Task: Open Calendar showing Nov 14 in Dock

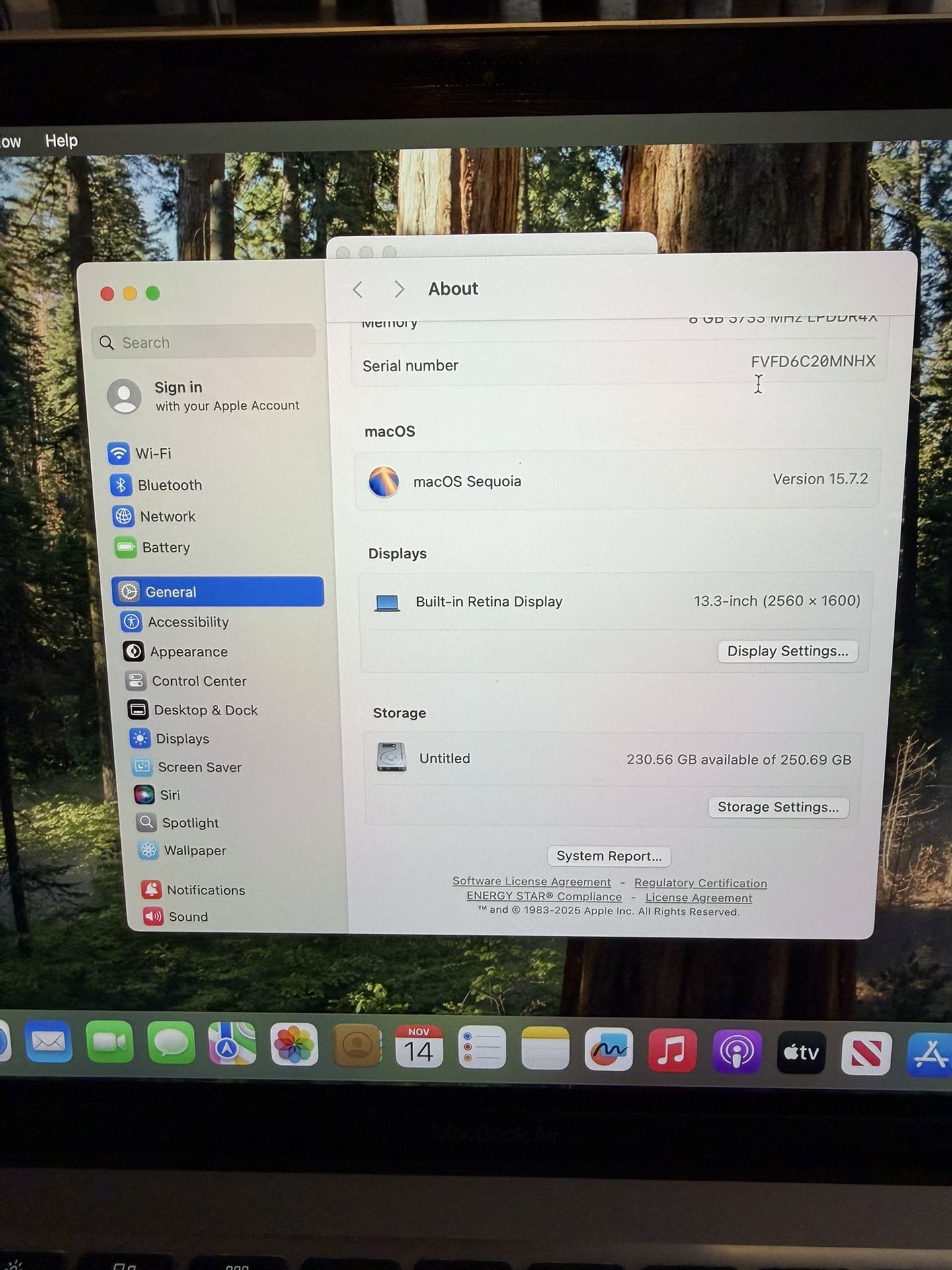Action: [419, 1047]
